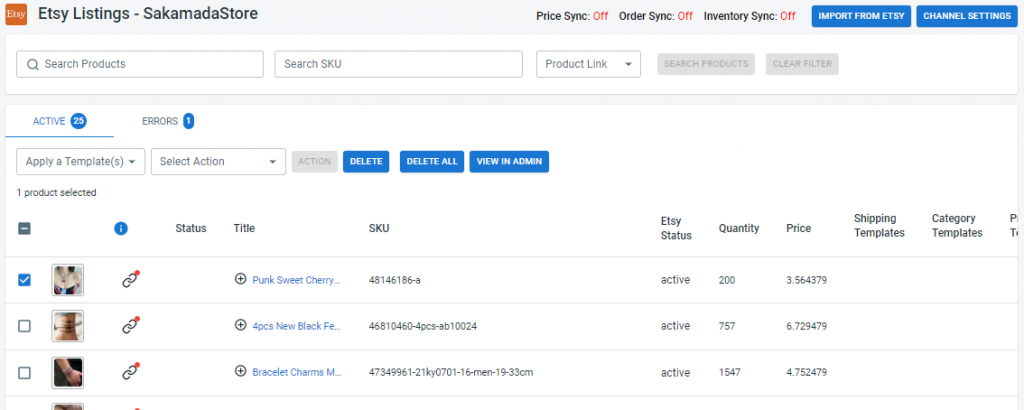The height and width of the screenshot is (410, 1024).
Task: Check the Bracelet Charms row checkbox
Action: pos(24,373)
